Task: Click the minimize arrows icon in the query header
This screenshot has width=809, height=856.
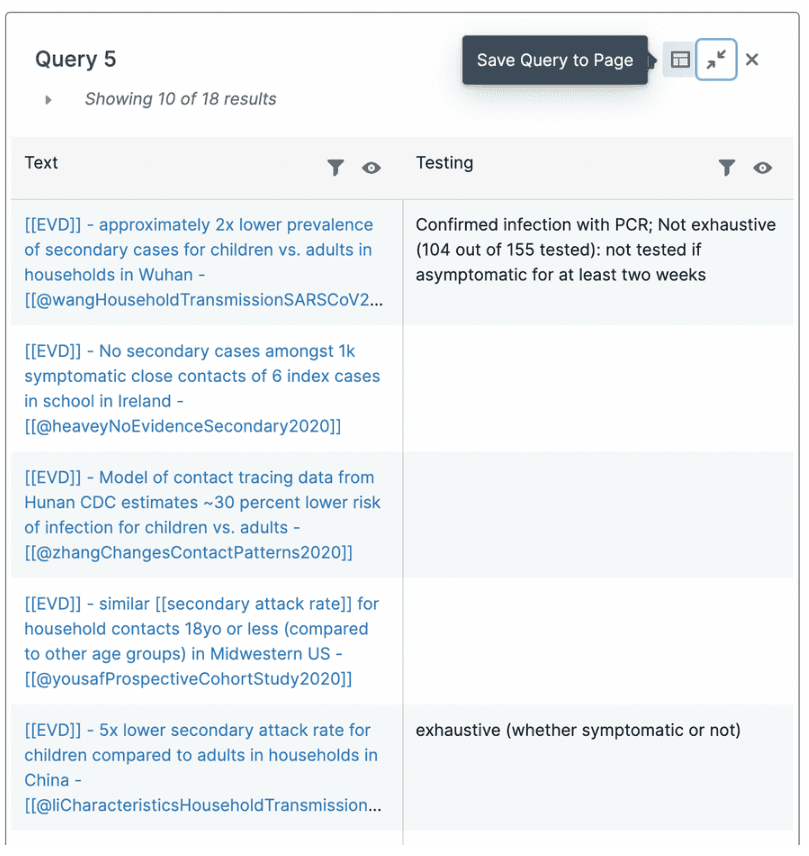Action: click(716, 60)
